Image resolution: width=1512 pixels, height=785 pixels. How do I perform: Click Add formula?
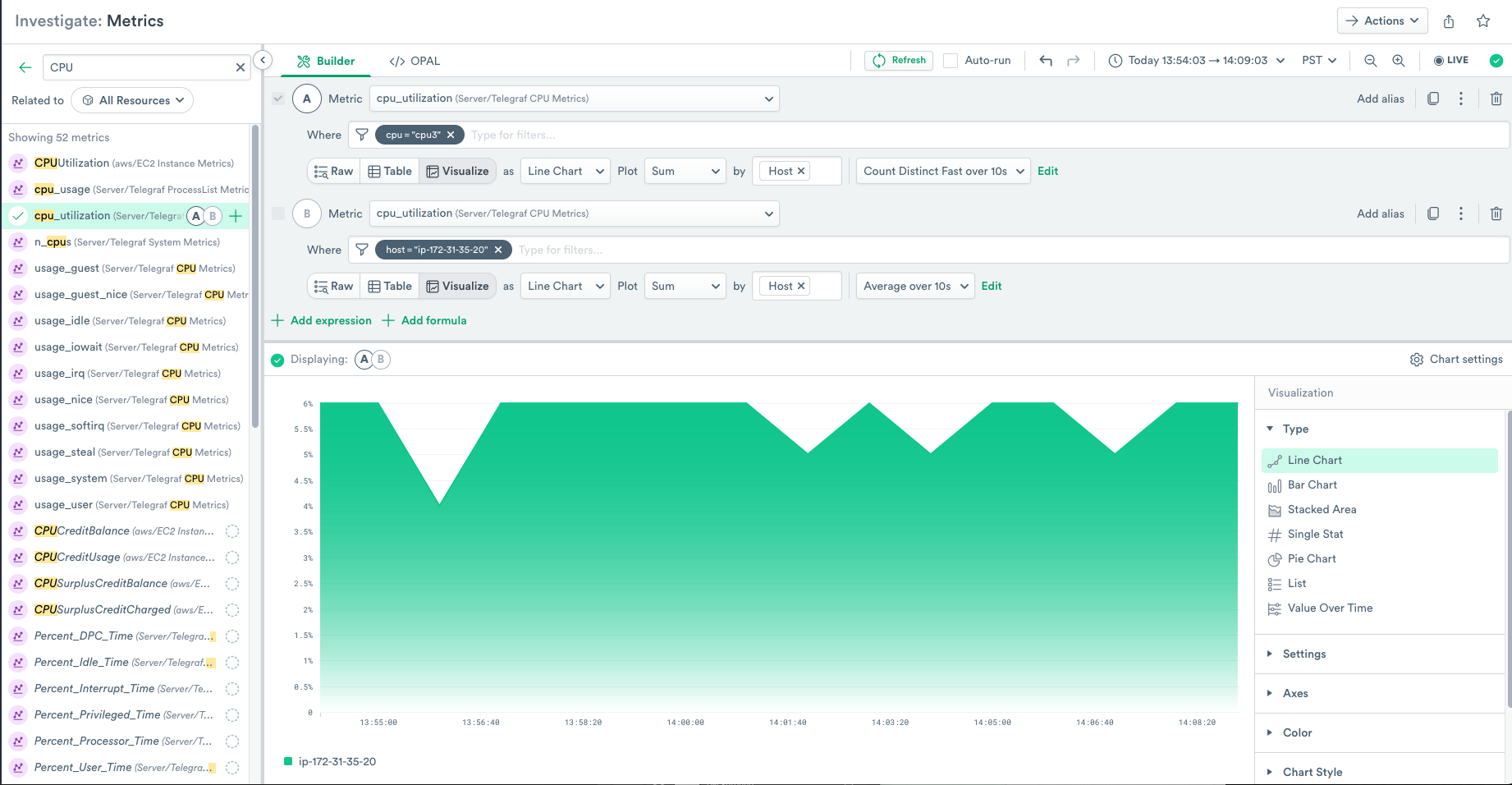[x=424, y=320]
